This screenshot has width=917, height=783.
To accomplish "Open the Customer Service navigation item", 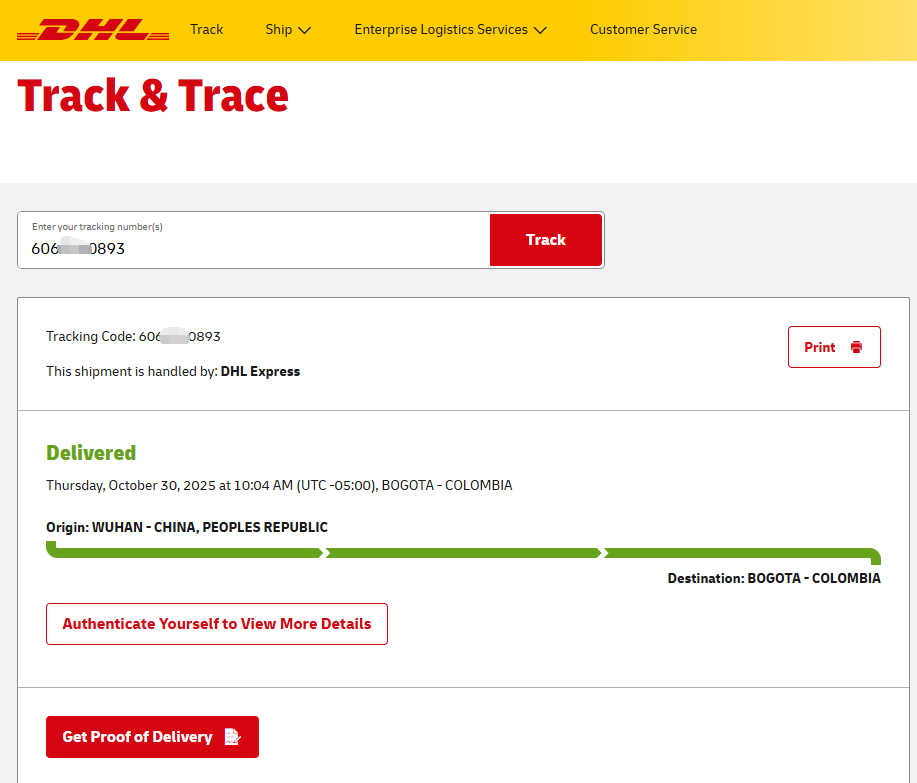I will point(643,30).
